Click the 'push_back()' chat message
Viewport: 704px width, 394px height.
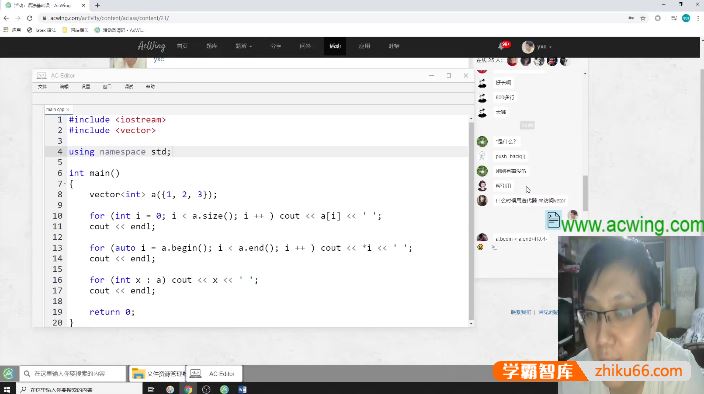[510, 156]
